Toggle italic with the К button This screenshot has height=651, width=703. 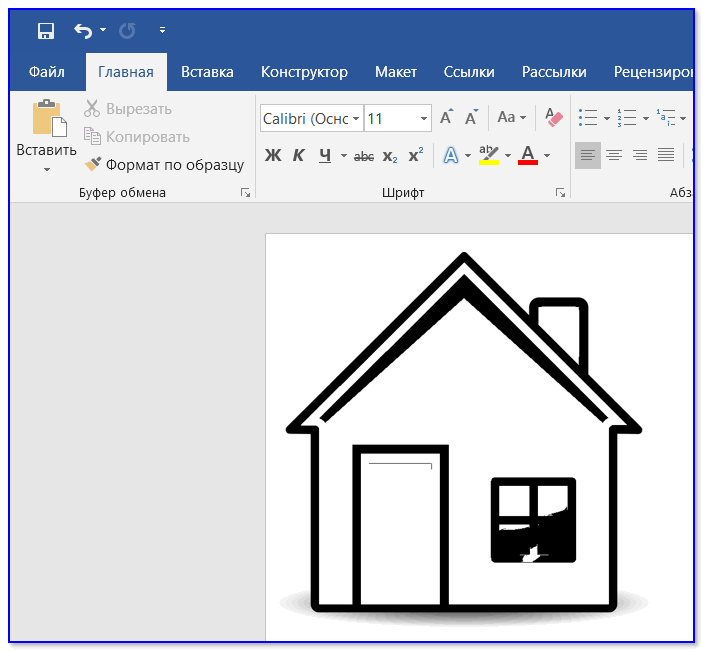click(298, 155)
